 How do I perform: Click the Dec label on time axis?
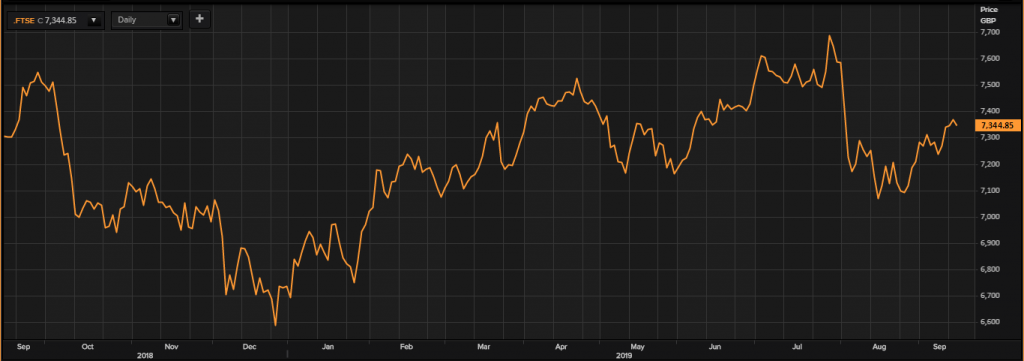tap(249, 346)
